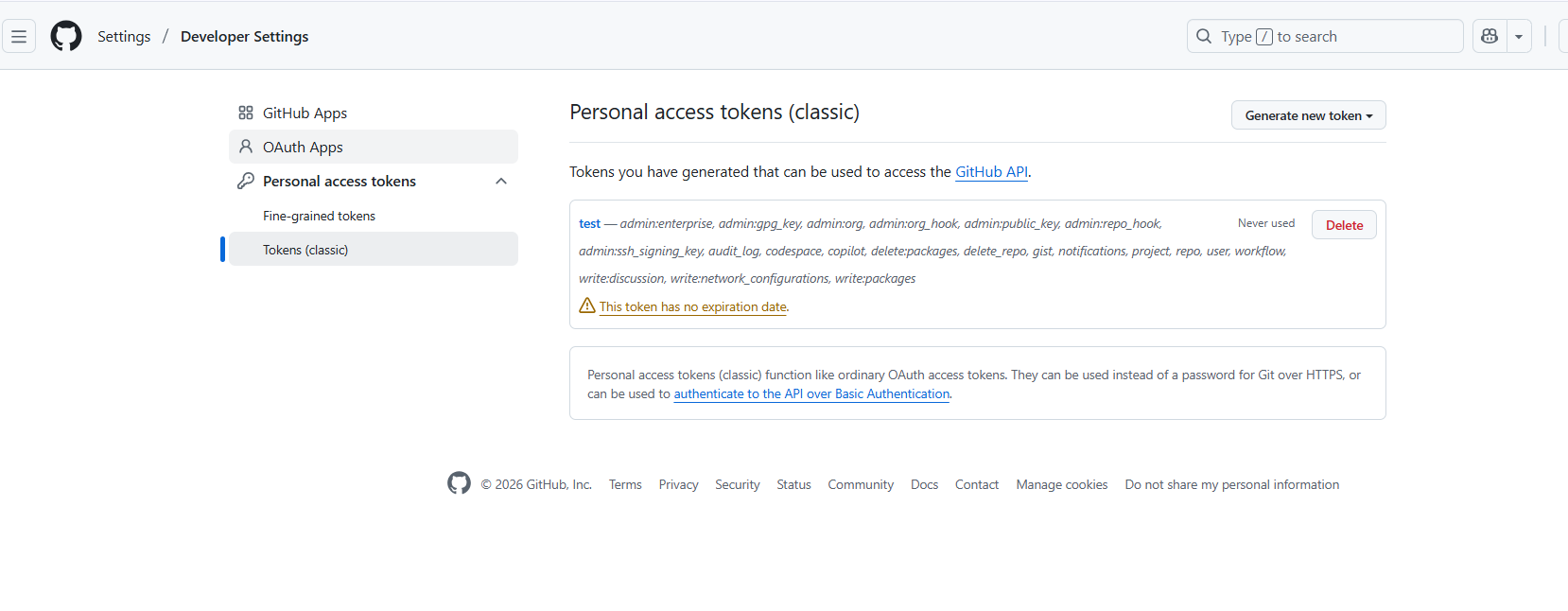
Task: Open GitHub Apps in sidebar
Action: click(374, 113)
